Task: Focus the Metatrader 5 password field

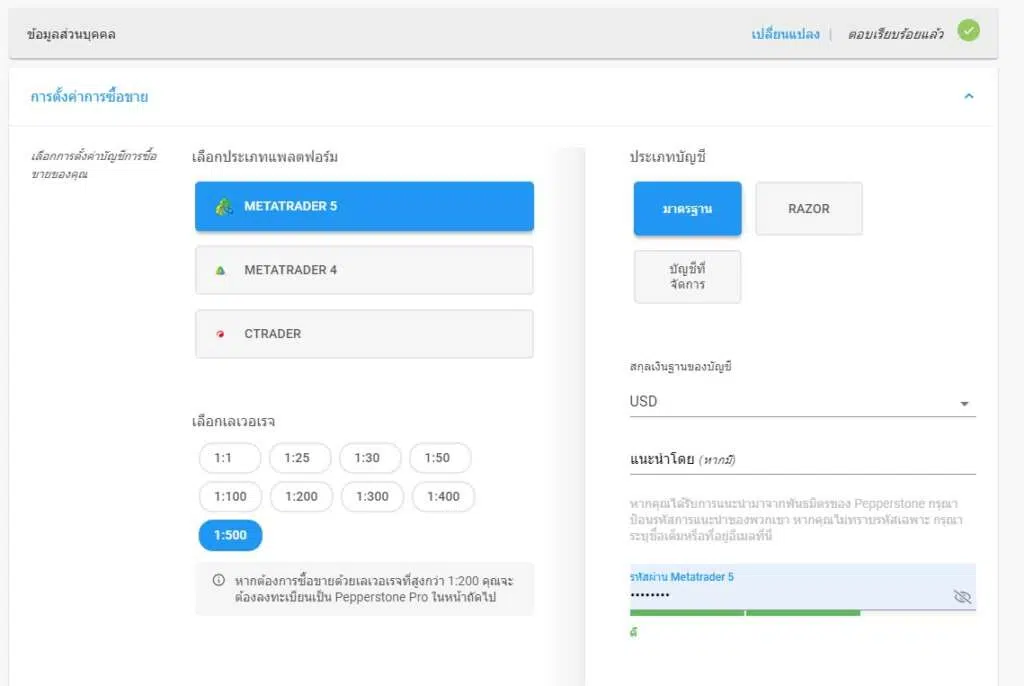Action: point(803,587)
